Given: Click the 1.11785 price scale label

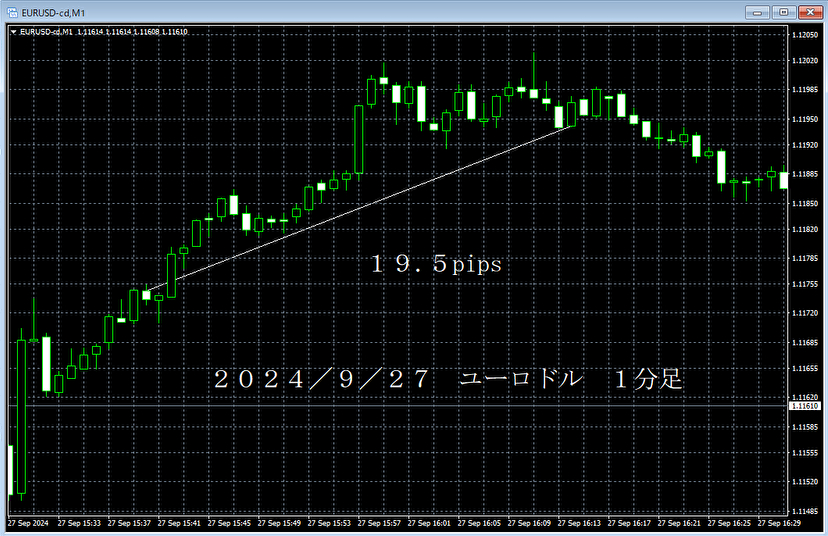Looking at the screenshot, I should point(805,259).
